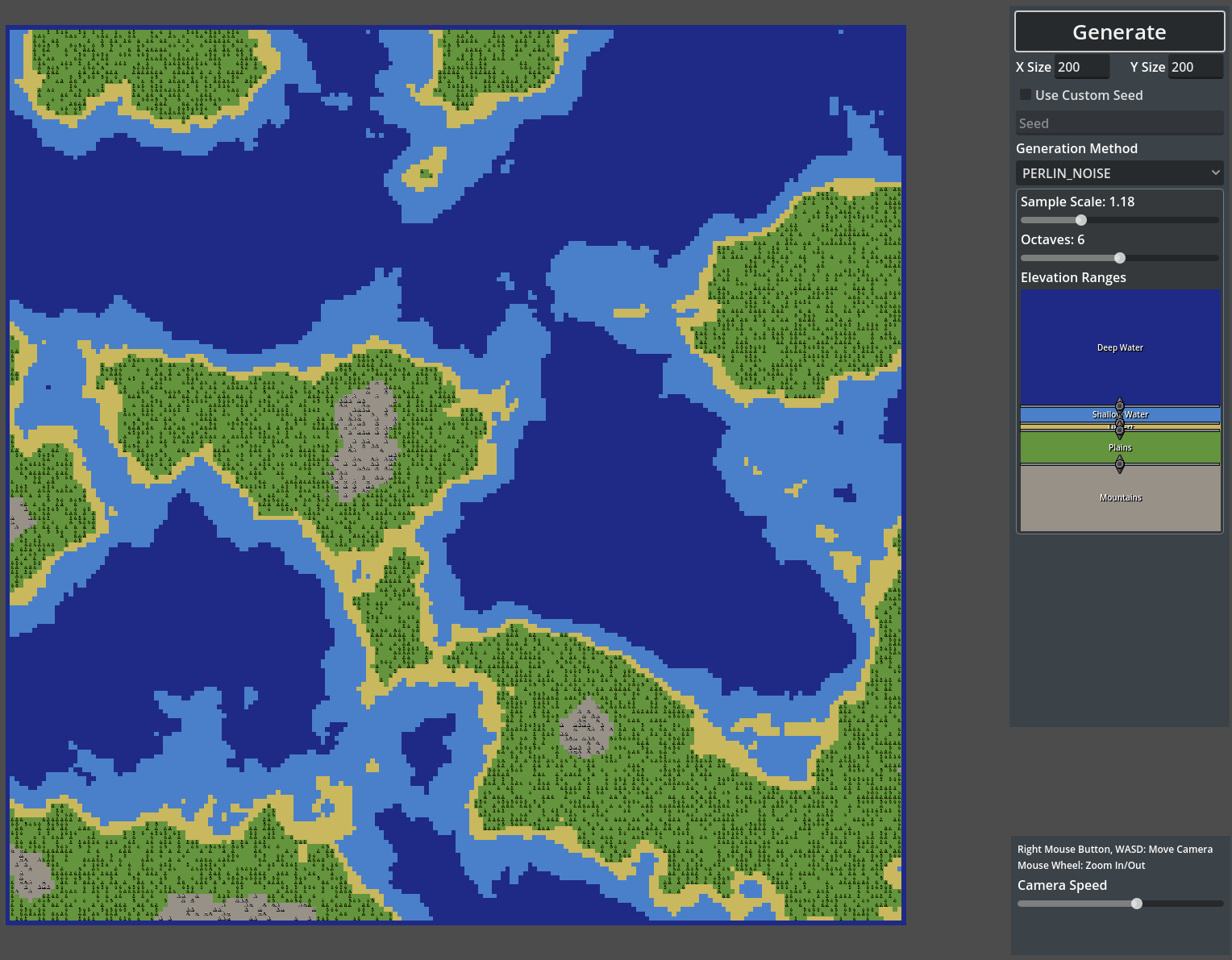
Task: Click the thin Desert elevation band
Action: point(1064,426)
